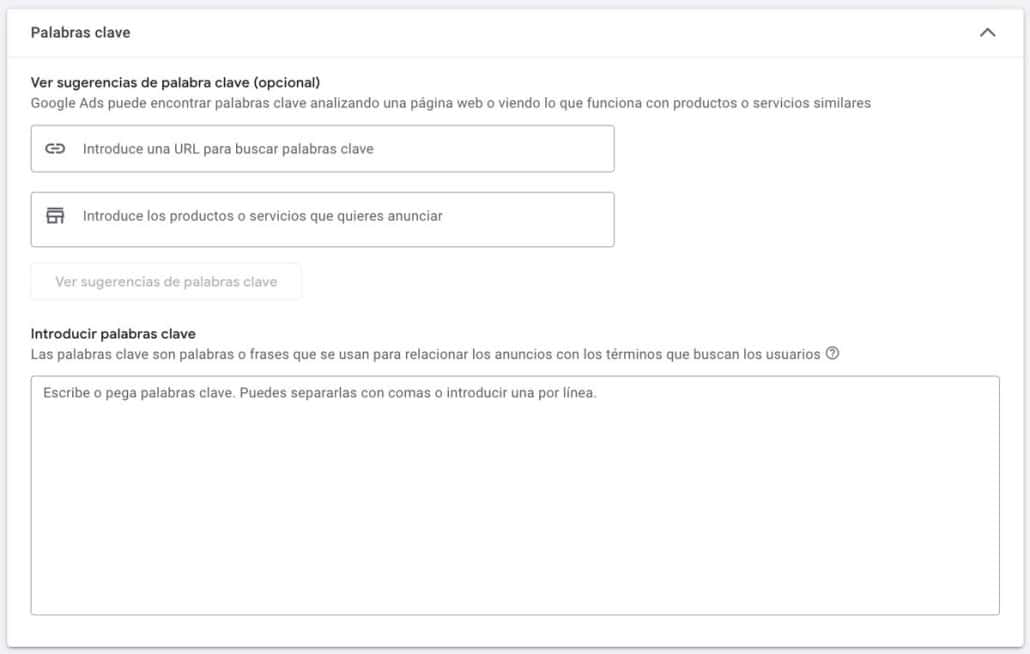Click placeholder 'Introduce los productos' text

click(x=262, y=216)
